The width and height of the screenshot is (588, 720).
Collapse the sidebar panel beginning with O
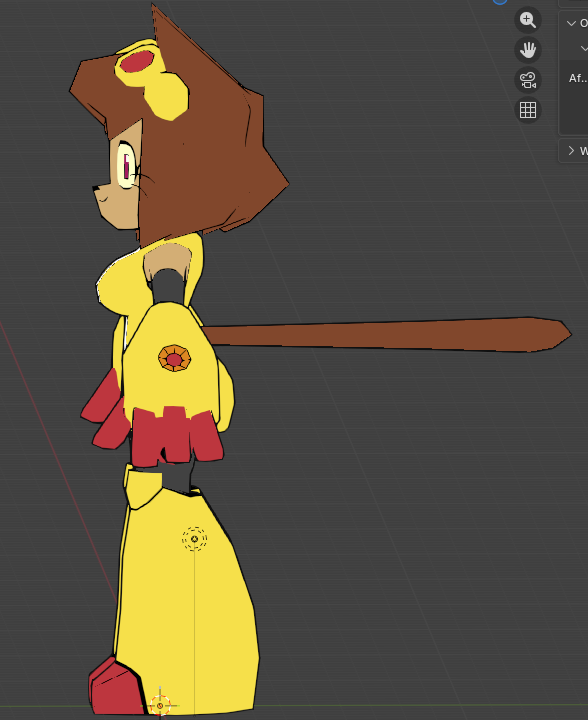click(571, 23)
